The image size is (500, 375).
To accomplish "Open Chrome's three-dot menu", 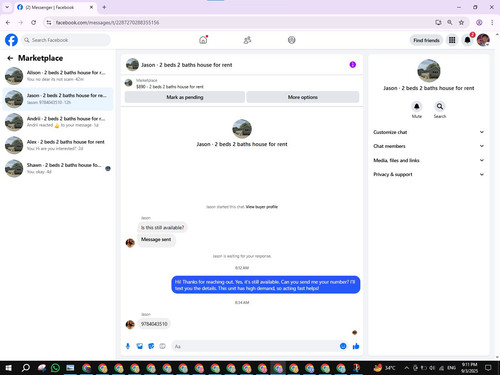I will (492, 22).
